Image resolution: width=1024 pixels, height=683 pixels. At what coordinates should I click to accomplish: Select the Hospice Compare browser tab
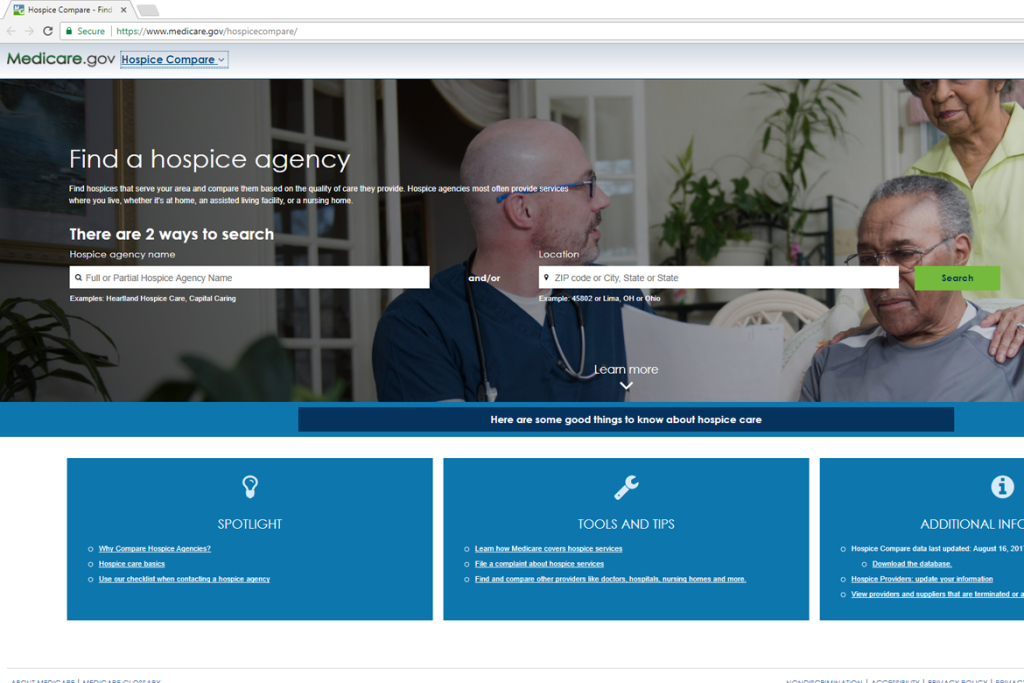coord(70,10)
